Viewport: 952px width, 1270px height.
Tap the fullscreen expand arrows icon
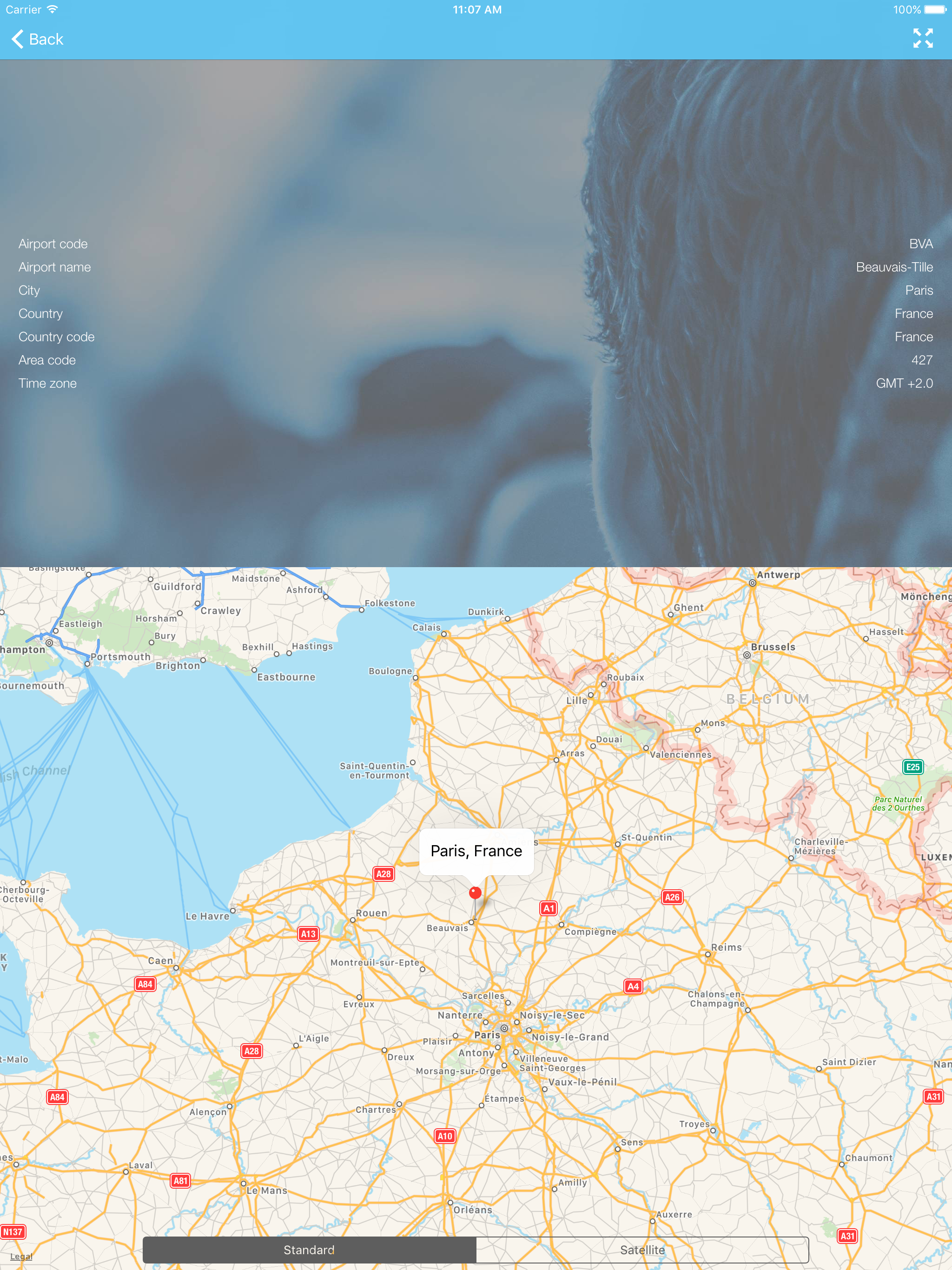923,39
